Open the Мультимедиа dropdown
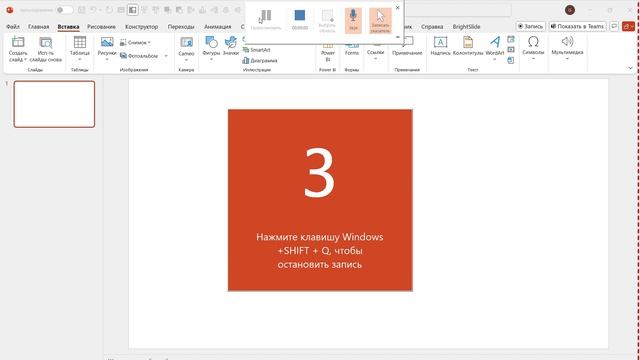This screenshot has height=360, width=640. [567, 48]
